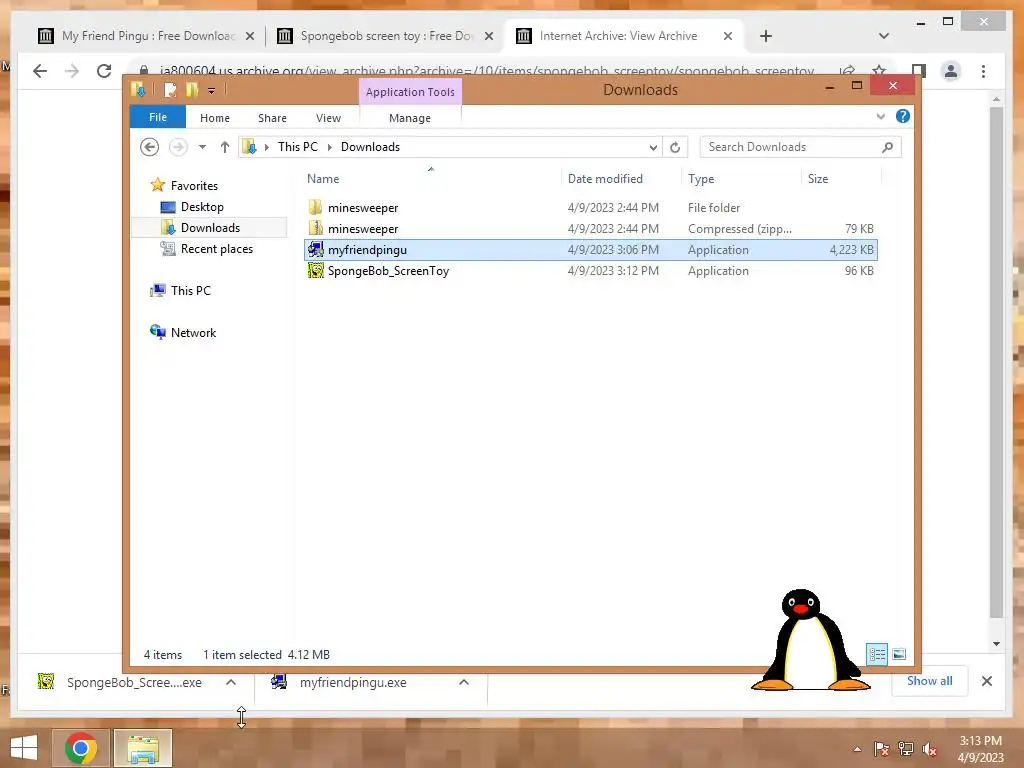Close the Chrome downloads bar
Image resolution: width=1024 pixels, height=768 pixels.
pyautogui.click(x=987, y=681)
